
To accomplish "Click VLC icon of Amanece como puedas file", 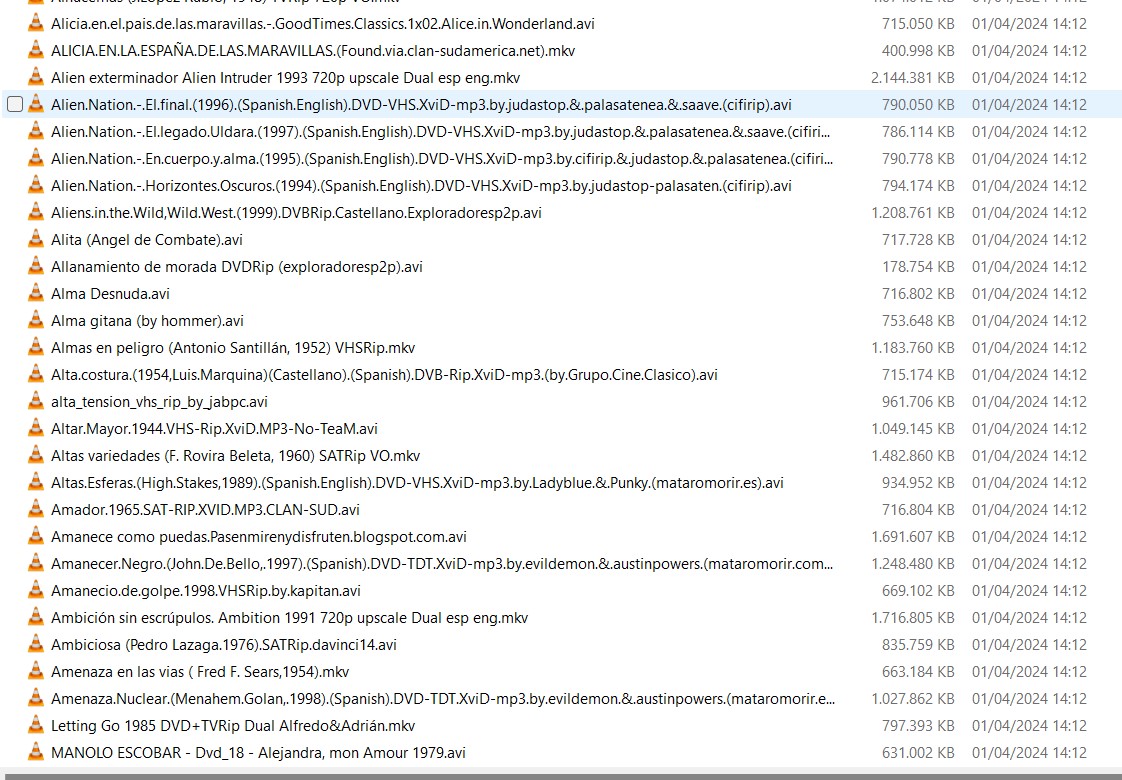I will (35, 537).
